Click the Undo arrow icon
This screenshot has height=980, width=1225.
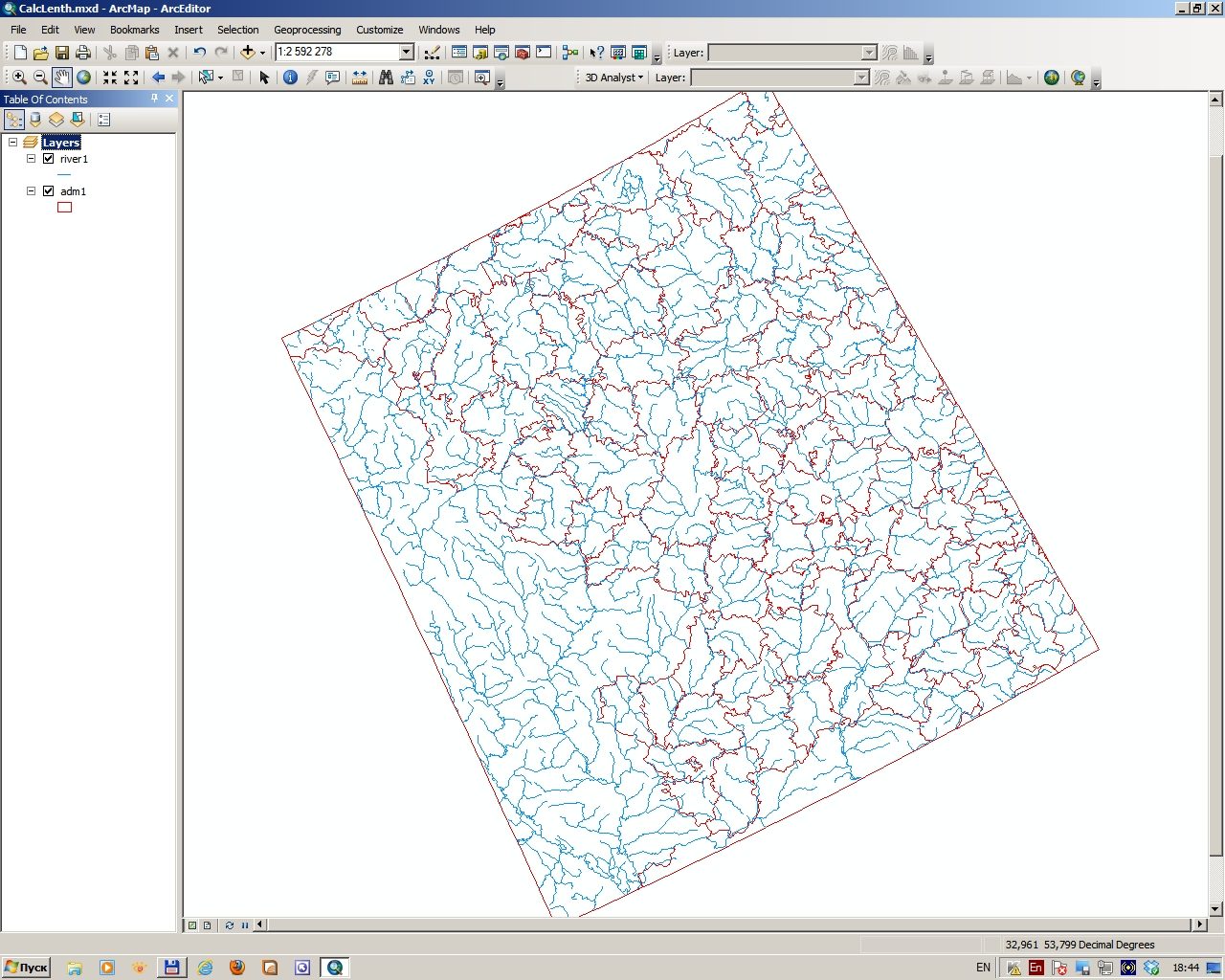click(x=199, y=53)
